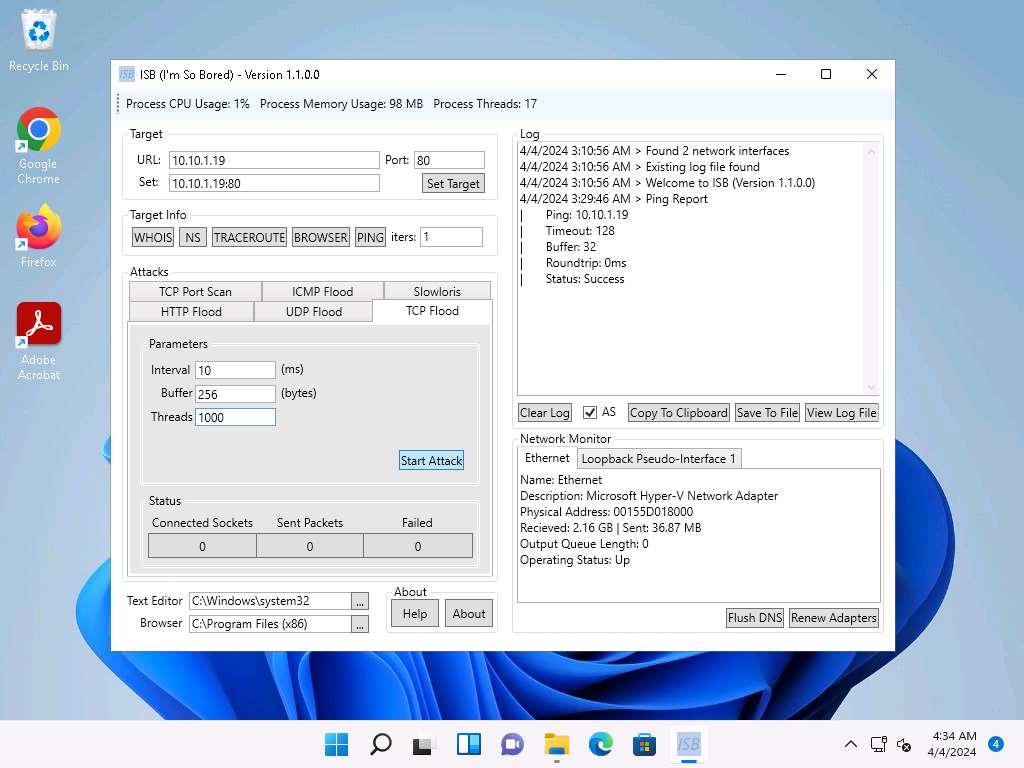Image resolution: width=1024 pixels, height=768 pixels.
Task: Open File Explorer from taskbar
Action: [556, 744]
